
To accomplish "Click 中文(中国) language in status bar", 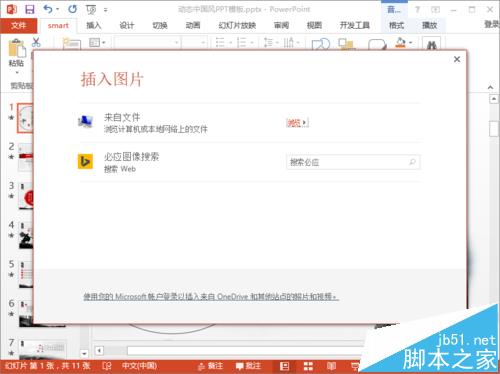I will pos(139,366).
